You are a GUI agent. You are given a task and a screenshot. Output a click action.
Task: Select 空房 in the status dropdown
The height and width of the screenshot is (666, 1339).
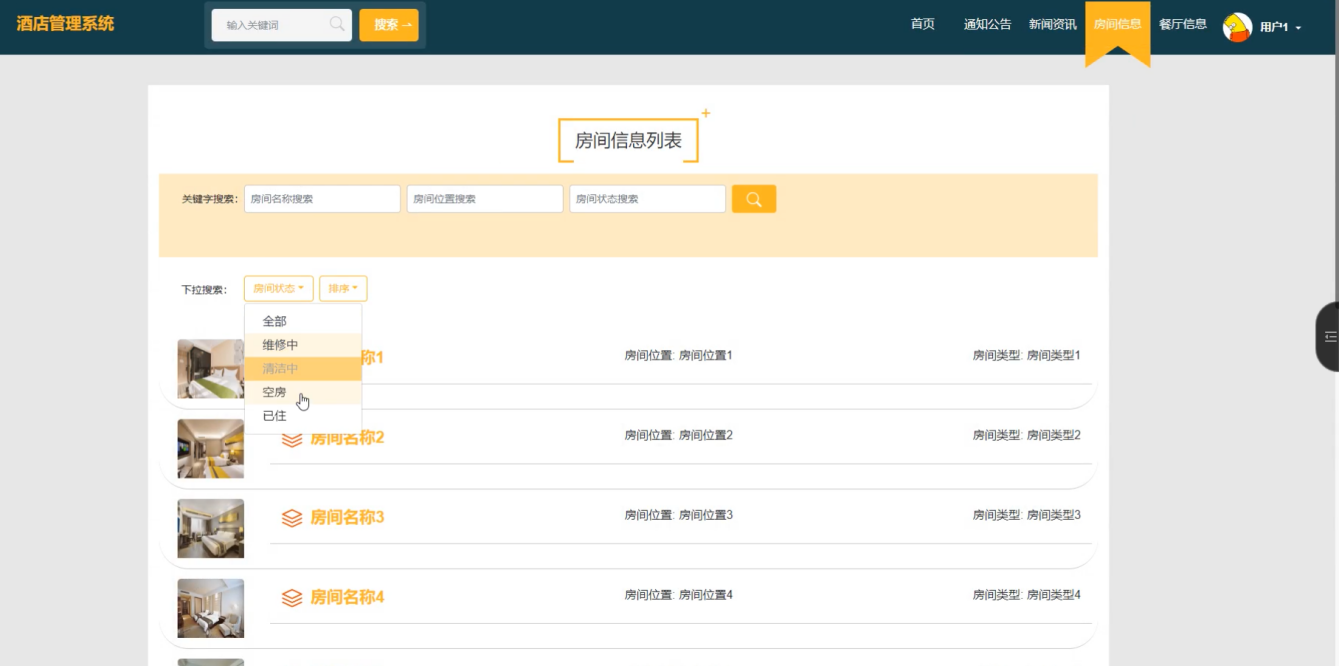(x=303, y=393)
